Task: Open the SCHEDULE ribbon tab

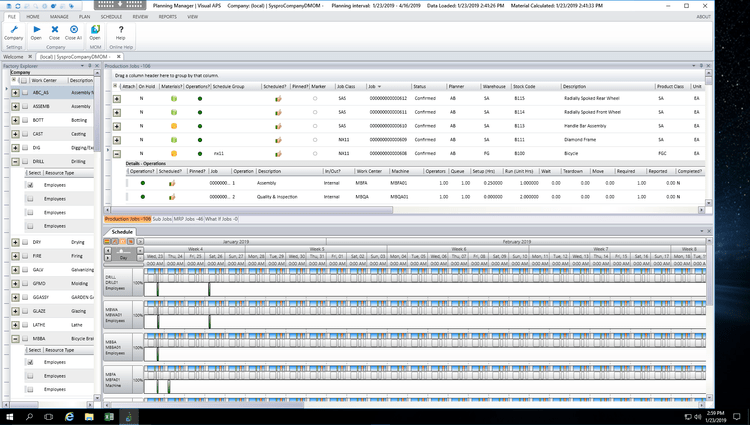Action: click(111, 17)
